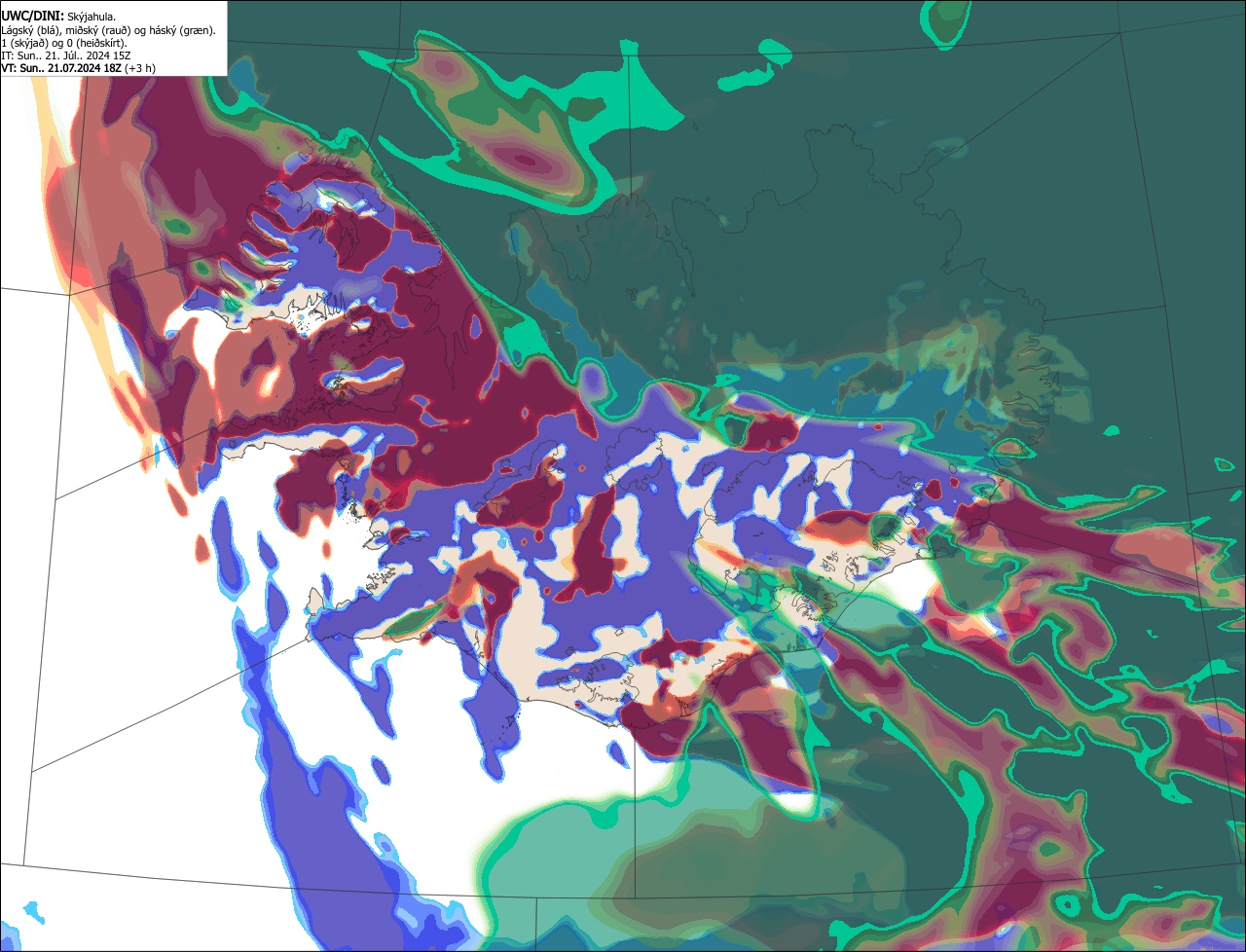Select the 'háský (græn)' legend text
1246x952 pixels.
(180, 30)
